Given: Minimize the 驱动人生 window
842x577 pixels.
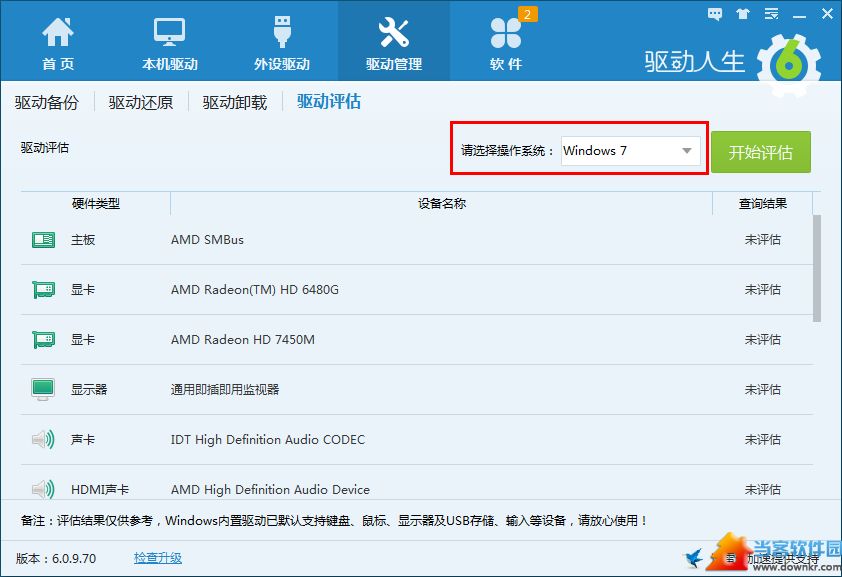Looking at the screenshot, I should (800, 15).
